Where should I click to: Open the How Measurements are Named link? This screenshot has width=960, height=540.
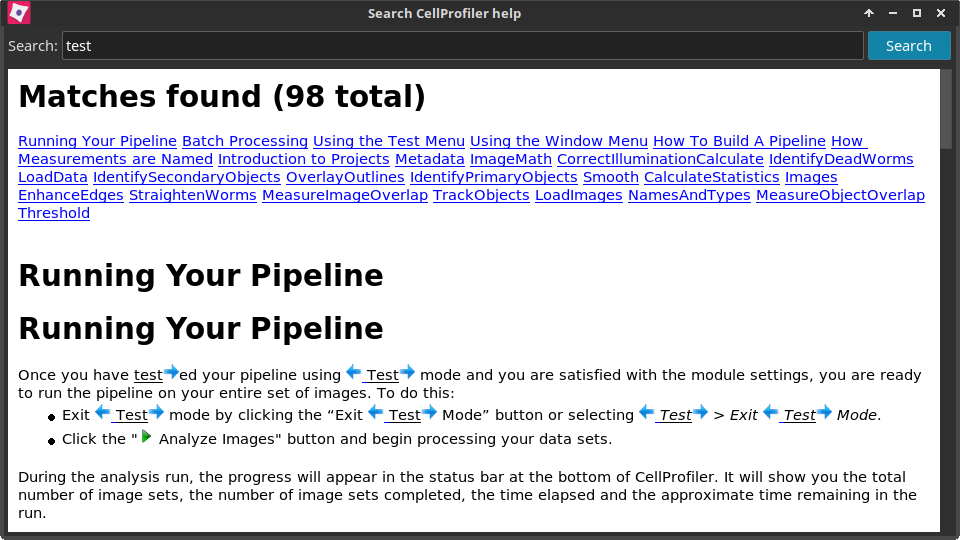click(116, 159)
